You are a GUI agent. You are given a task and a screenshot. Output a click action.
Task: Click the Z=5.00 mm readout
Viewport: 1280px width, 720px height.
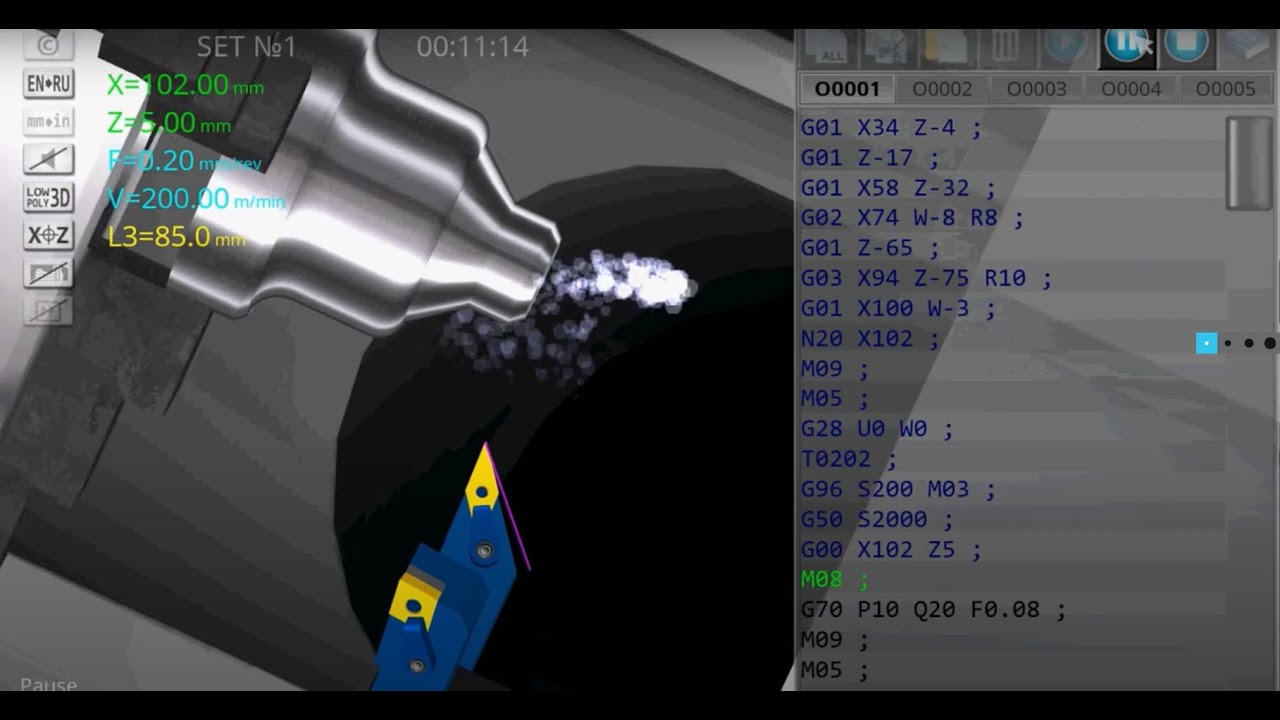point(168,123)
